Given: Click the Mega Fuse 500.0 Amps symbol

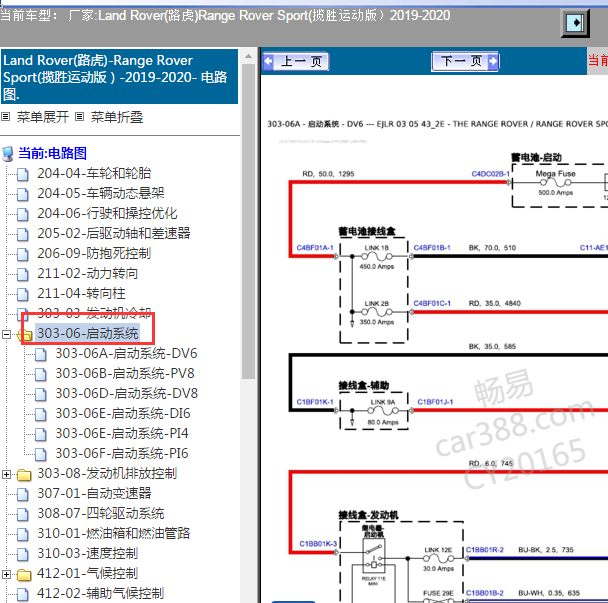Looking at the screenshot, I should pos(555,183).
